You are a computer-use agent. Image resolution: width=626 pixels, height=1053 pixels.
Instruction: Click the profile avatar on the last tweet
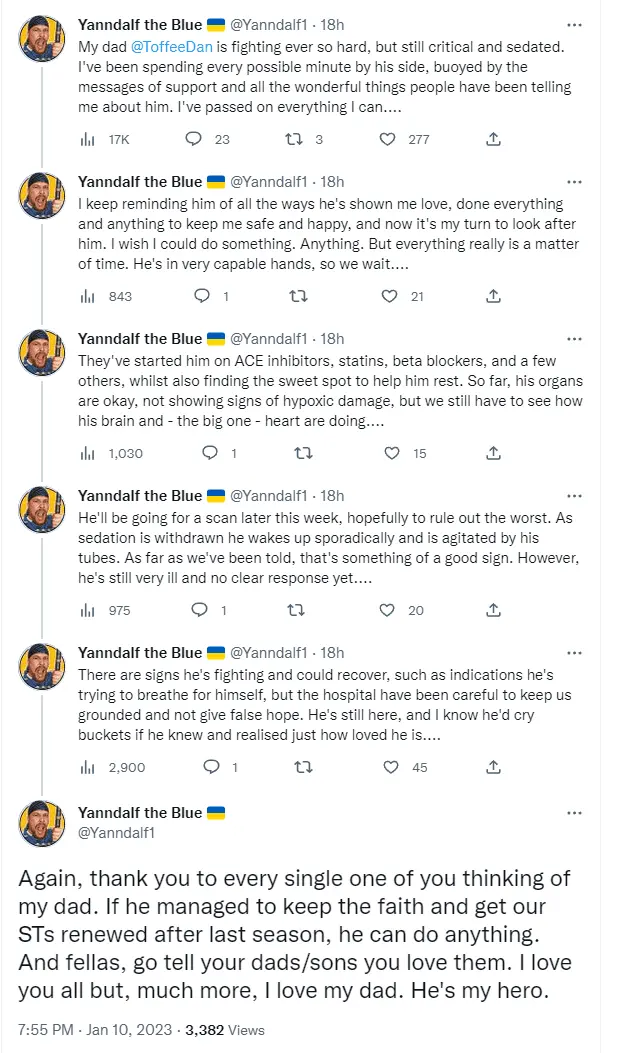click(43, 823)
